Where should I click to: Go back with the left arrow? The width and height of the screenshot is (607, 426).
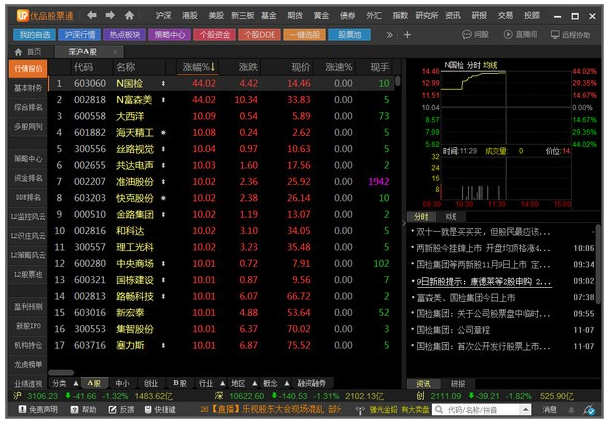coord(92,15)
